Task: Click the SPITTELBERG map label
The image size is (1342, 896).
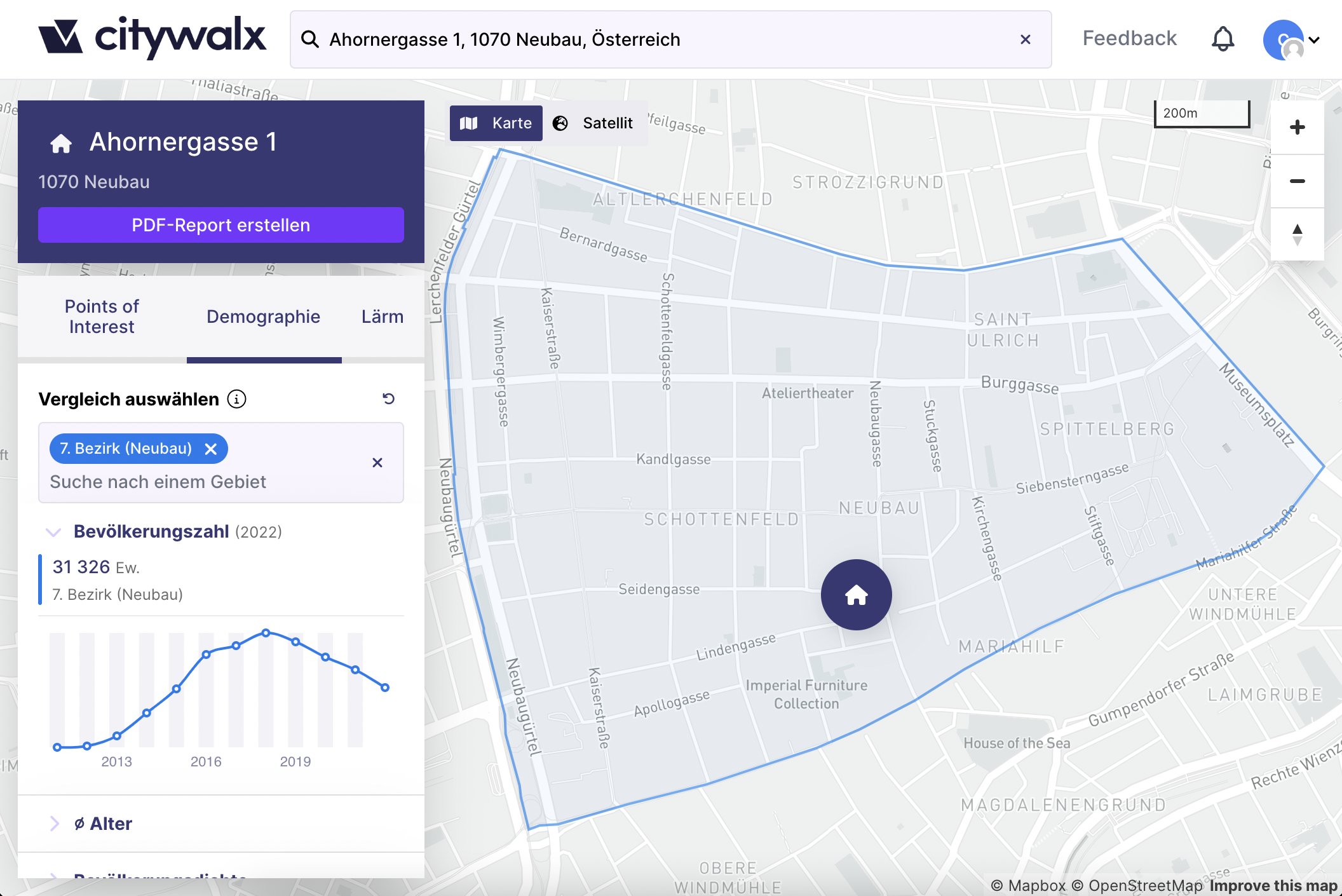Action: 1108,430
